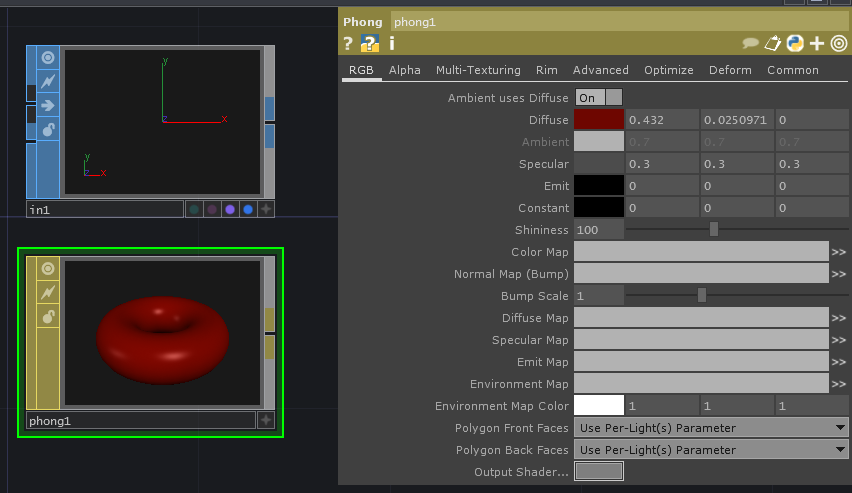Toggle the blue display flag on in1
The height and width of the screenshot is (493, 852).
pyautogui.click(x=248, y=209)
